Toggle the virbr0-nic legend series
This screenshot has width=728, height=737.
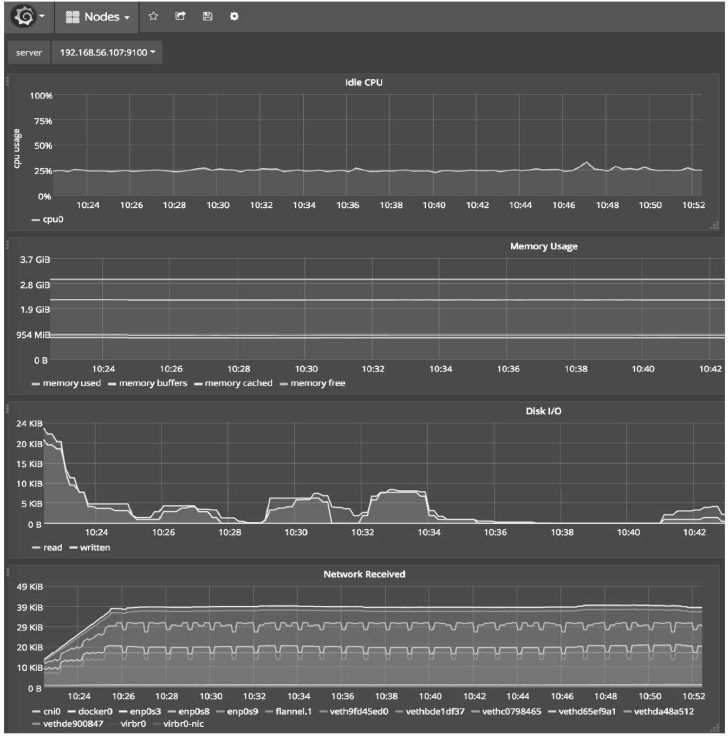point(179,724)
